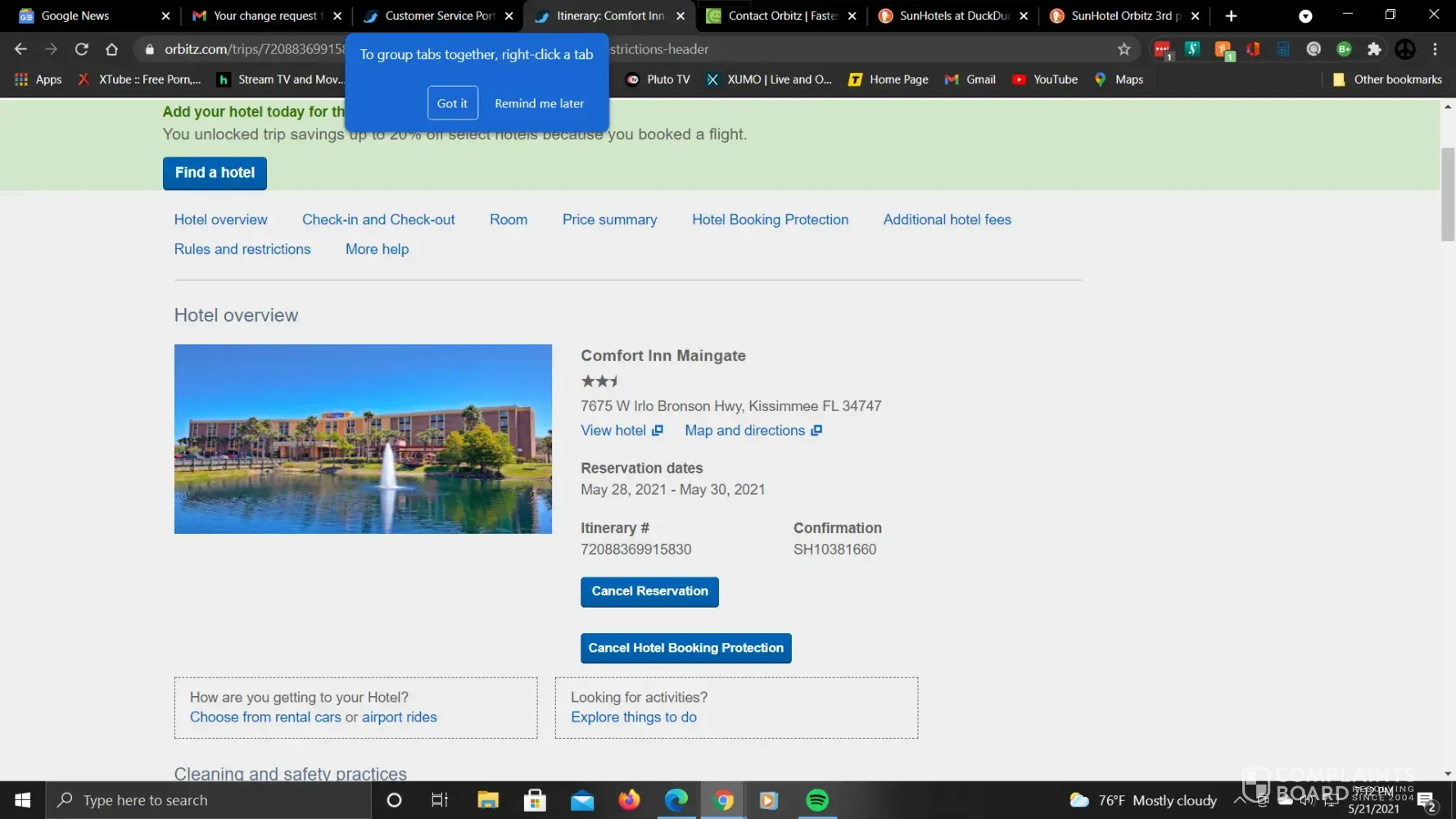Go back using the back arrow
The image size is (1456, 819).
(x=20, y=49)
